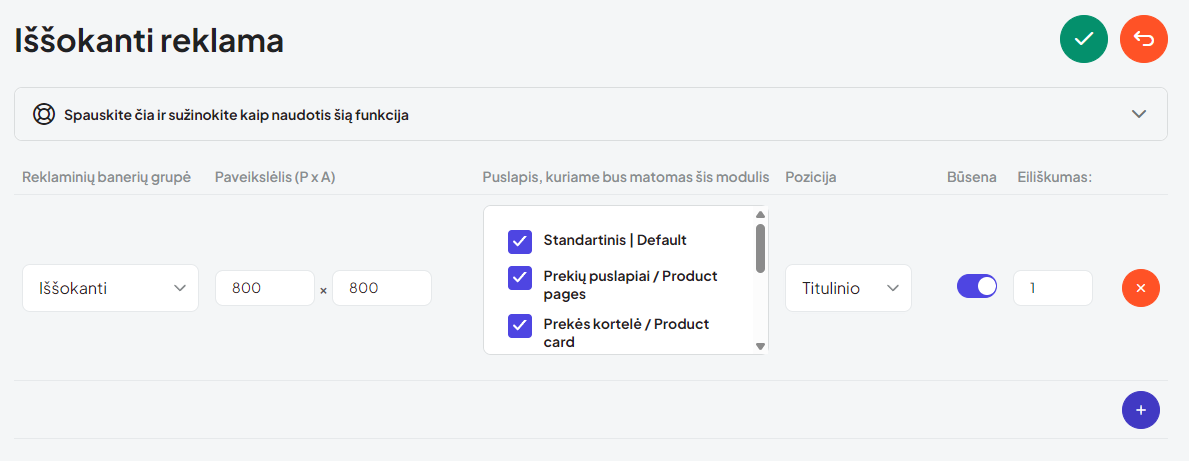Viewport: 1189px width, 461px height.
Task: Click the Eiliškumas order field showing 1
Action: pyautogui.click(x=1053, y=288)
